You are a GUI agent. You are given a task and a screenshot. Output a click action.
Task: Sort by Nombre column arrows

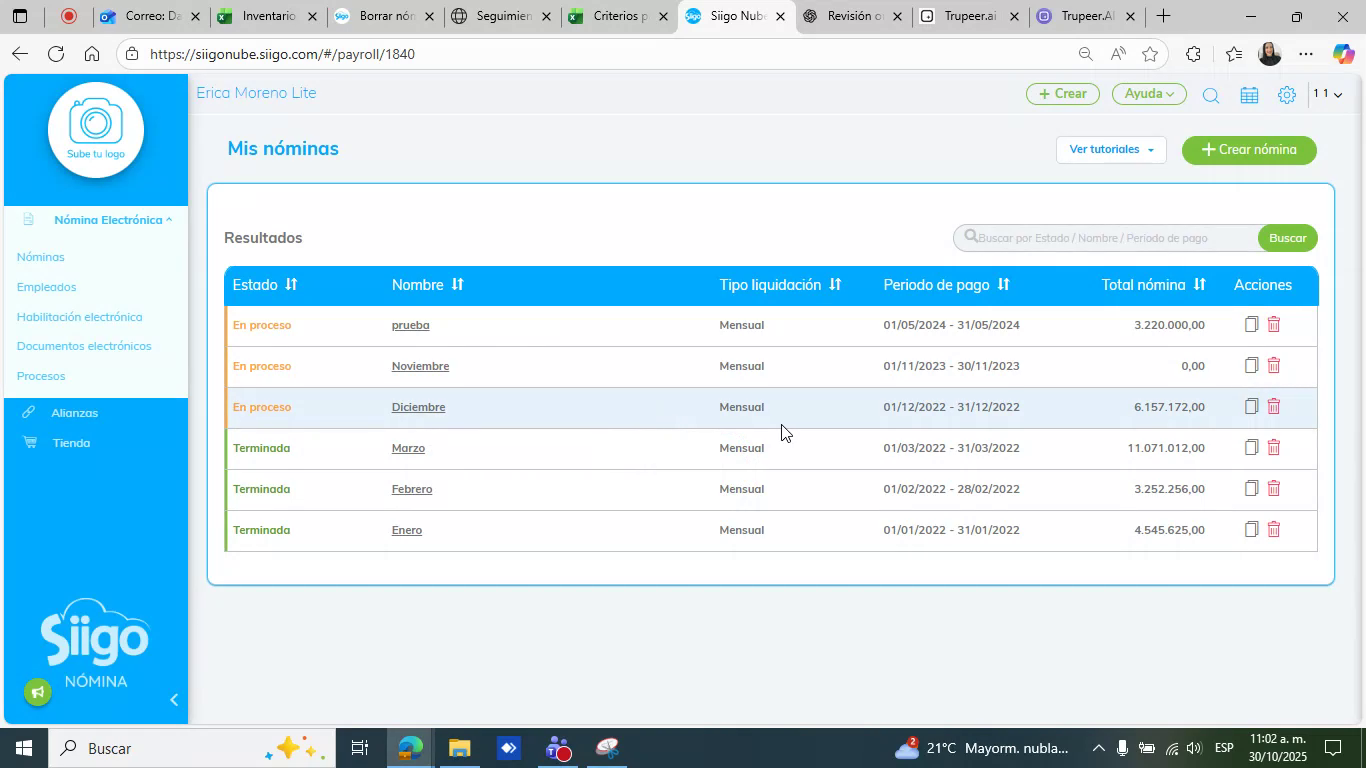pyautogui.click(x=457, y=285)
